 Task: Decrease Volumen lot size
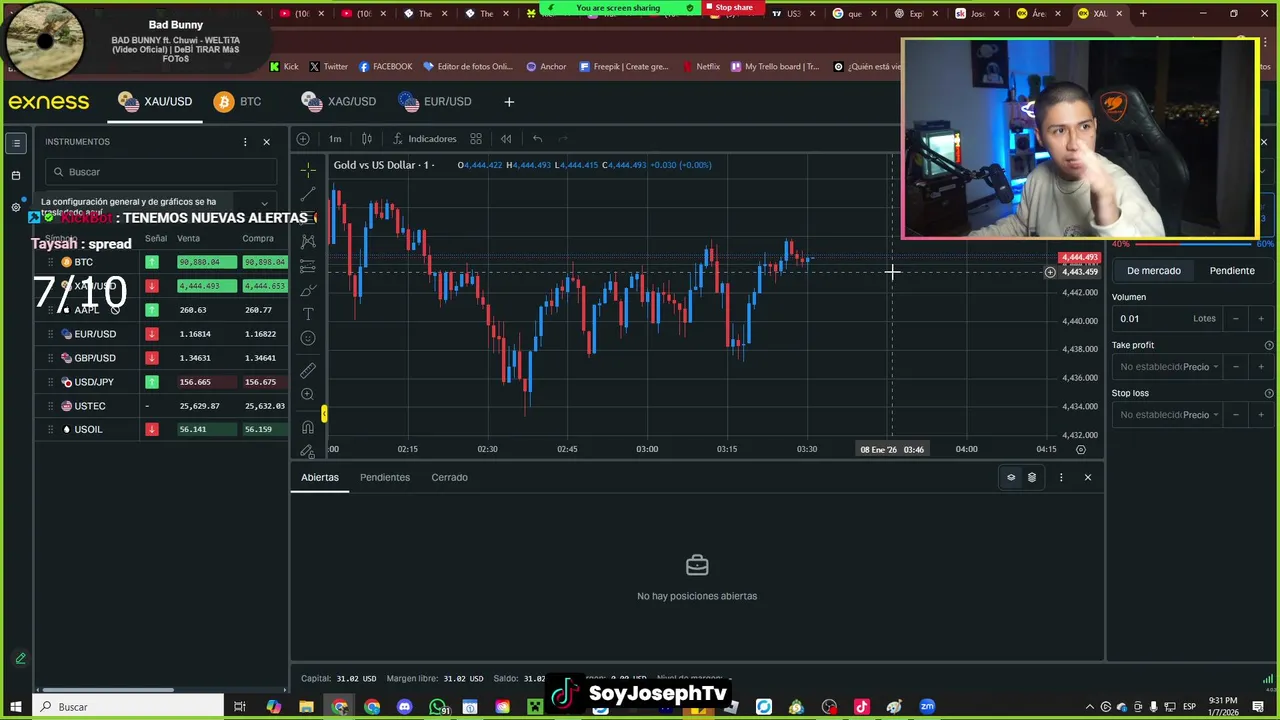click(1235, 319)
